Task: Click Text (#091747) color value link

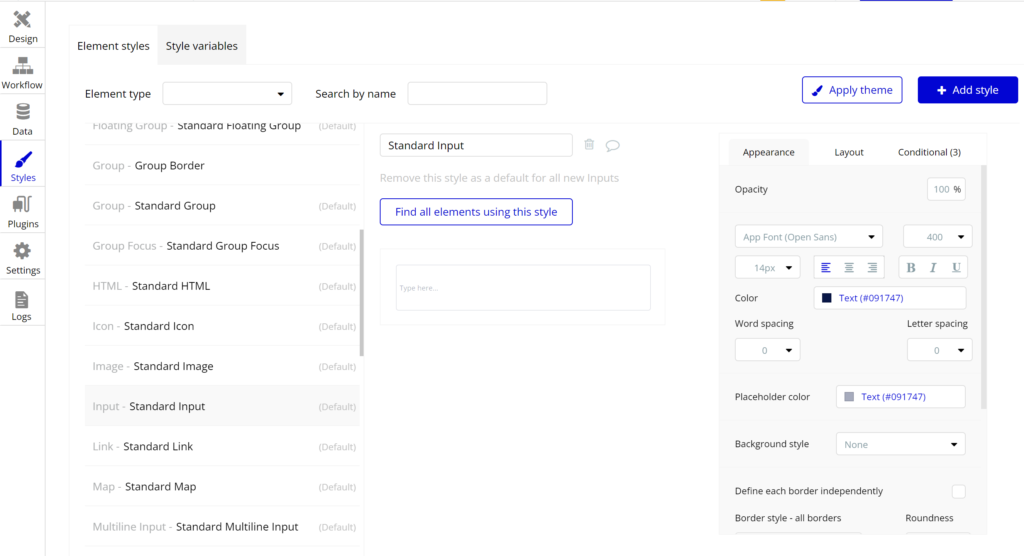Action: pos(871,298)
